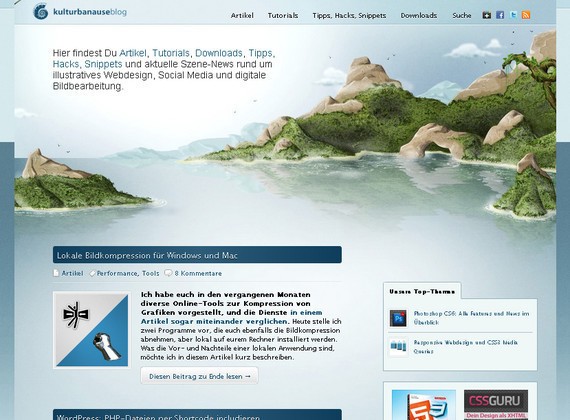Open the Facebook icon in header
The image size is (570, 420).
500,15
